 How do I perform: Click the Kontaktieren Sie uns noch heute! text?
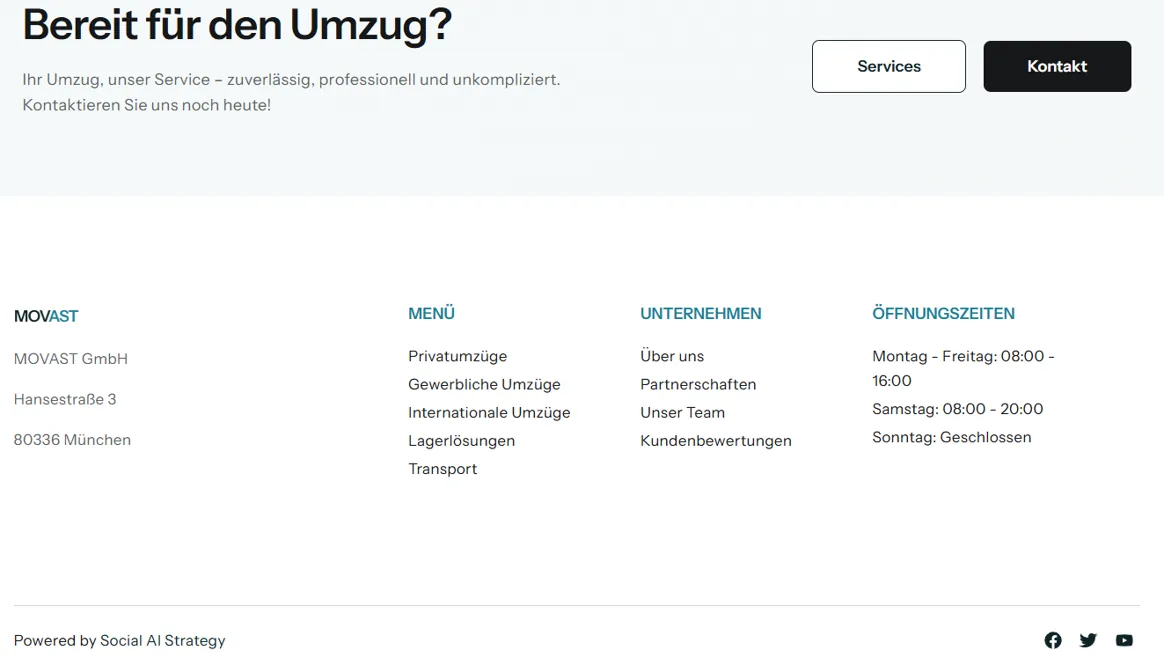[x=146, y=105]
